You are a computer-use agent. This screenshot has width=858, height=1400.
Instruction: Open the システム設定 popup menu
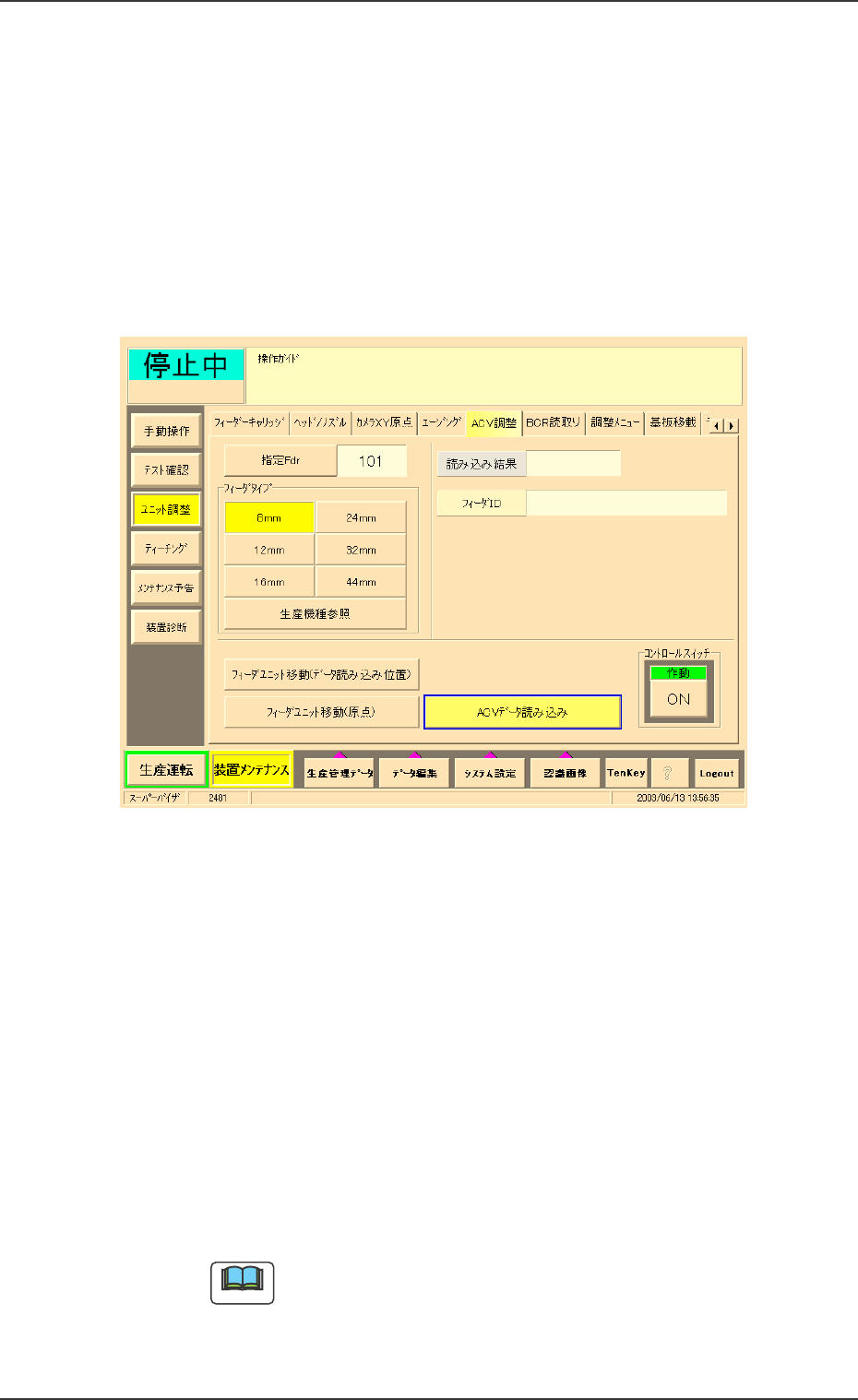point(490,773)
